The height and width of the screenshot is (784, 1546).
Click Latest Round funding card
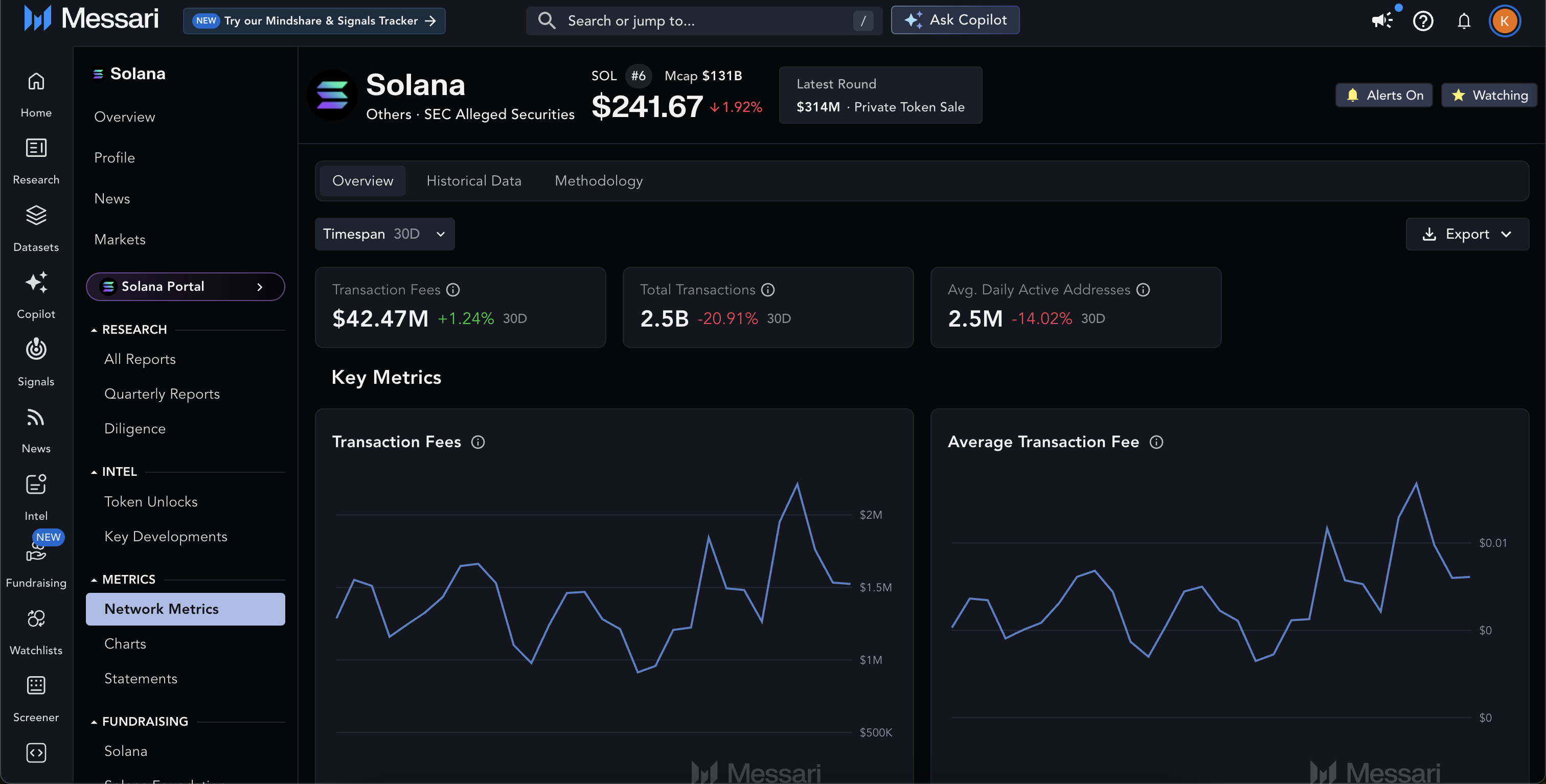[880, 95]
